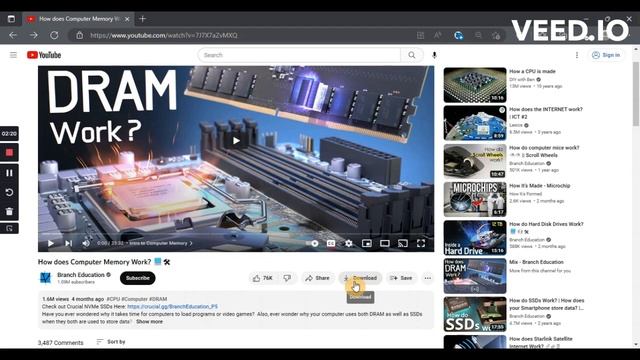Click the Download button
640x360 pixels.
pyautogui.click(x=360, y=278)
